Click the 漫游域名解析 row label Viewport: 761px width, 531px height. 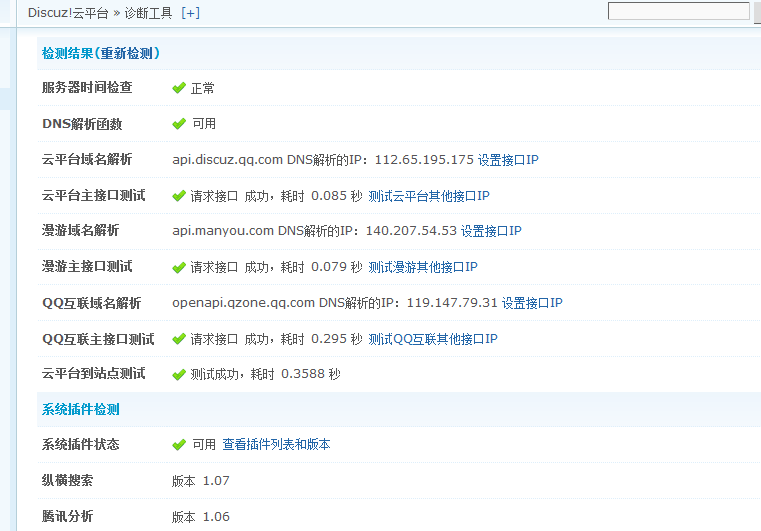pos(80,230)
